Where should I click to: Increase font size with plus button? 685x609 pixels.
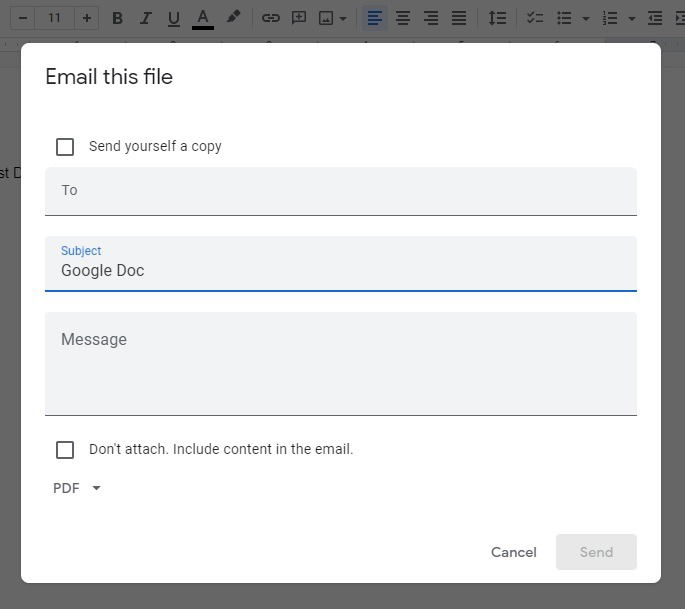(x=87, y=18)
